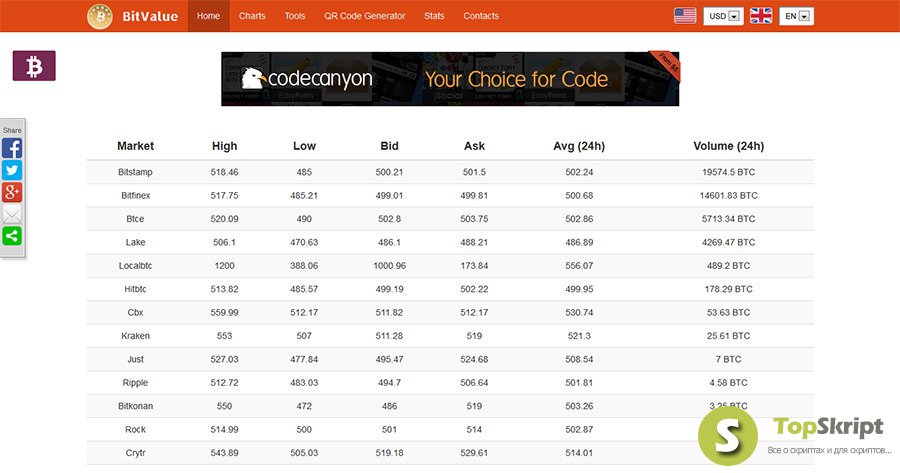Click Bitstamp high value 518.46
The width and height of the screenshot is (900, 473).
click(x=224, y=172)
